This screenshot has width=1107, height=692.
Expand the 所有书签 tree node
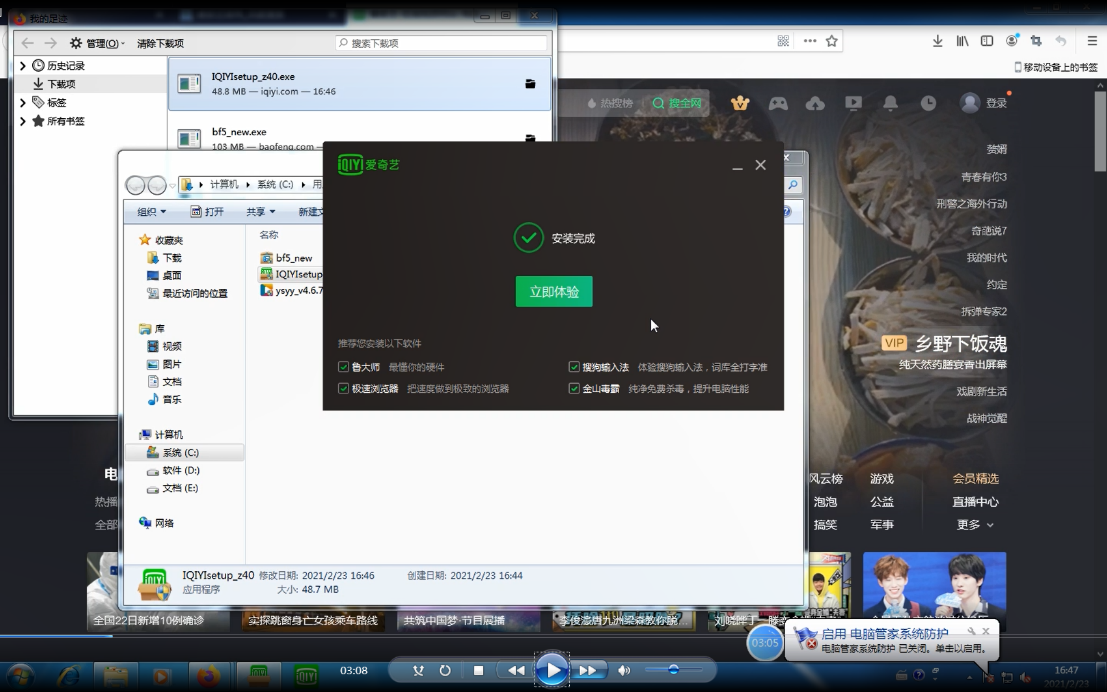pos(23,121)
